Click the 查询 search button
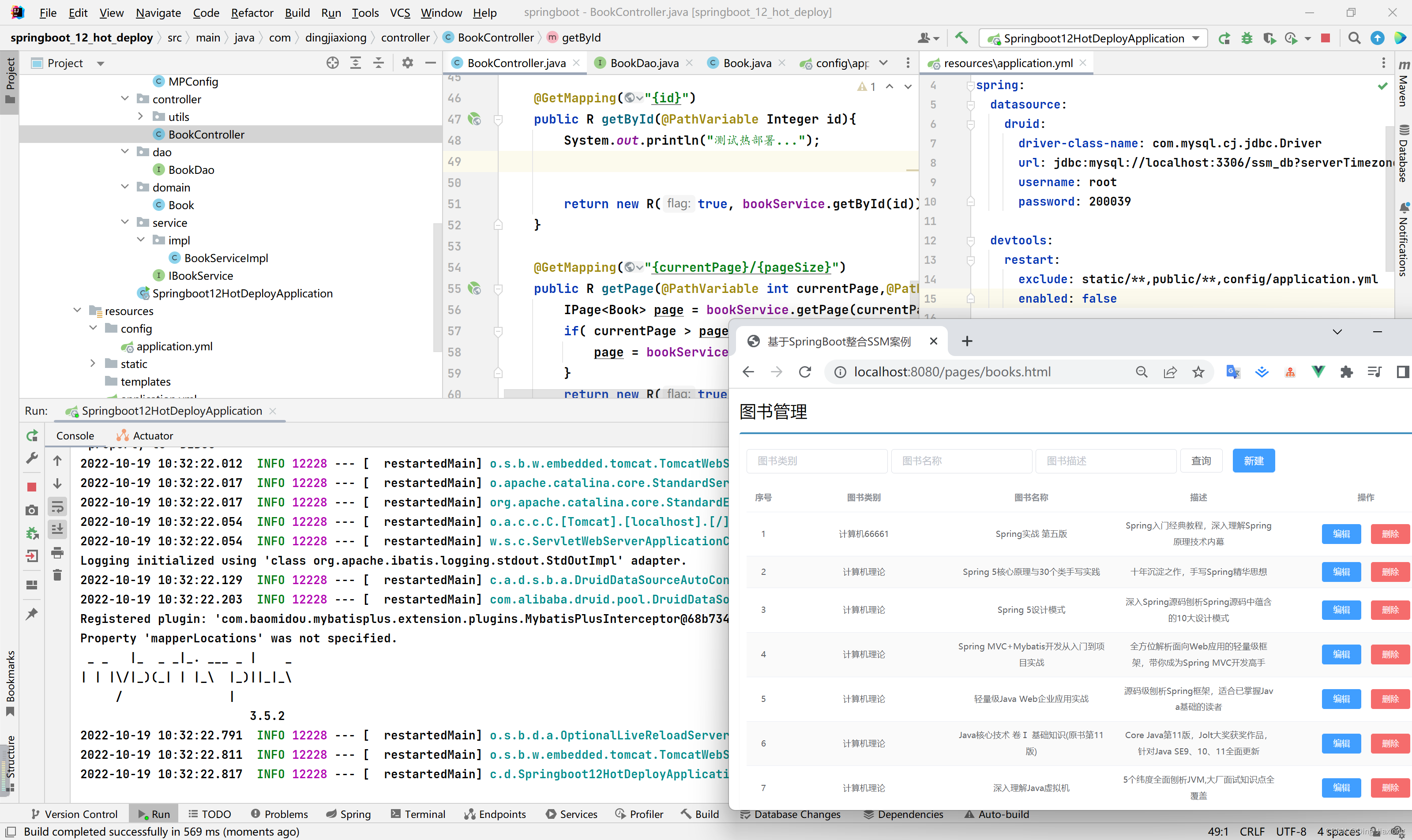1412x840 pixels. coord(1201,461)
